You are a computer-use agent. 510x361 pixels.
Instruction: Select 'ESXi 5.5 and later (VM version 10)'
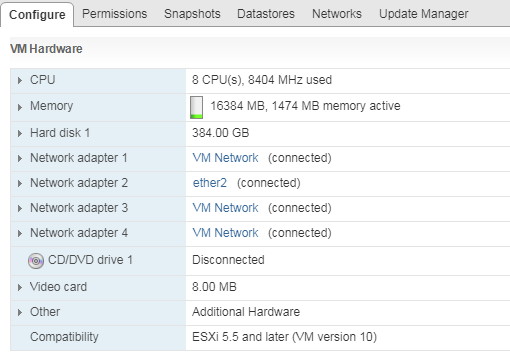(x=284, y=337)
